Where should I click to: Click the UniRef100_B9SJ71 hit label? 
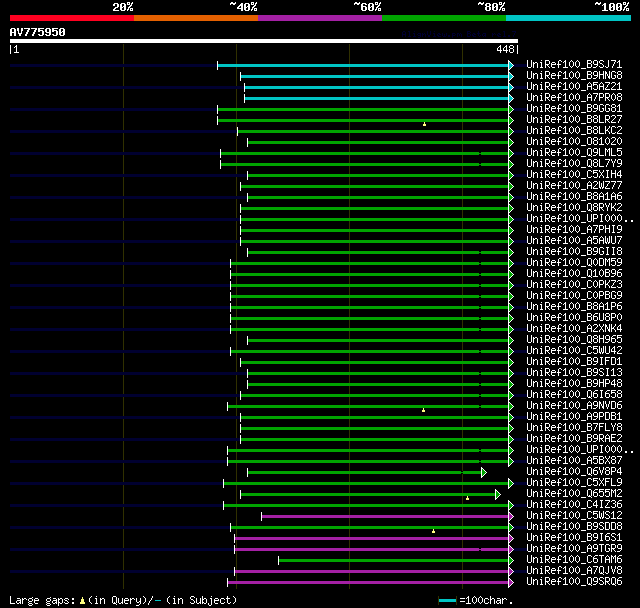[x=574, y=64]
